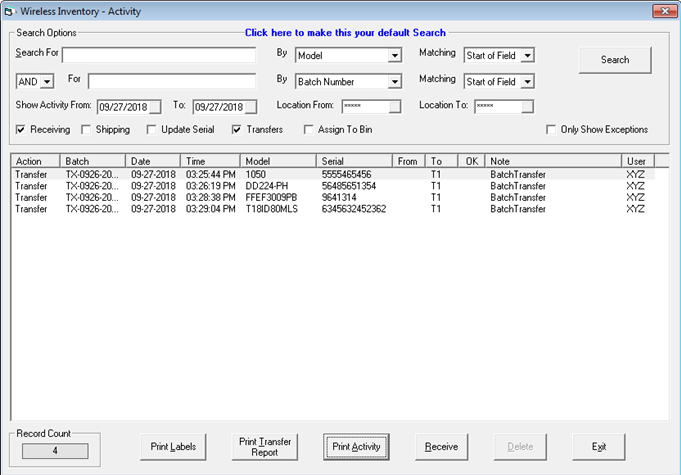Sort by the User column header
Screen dimensions: 681x475
pyautogui.click(x=638, y=161)
